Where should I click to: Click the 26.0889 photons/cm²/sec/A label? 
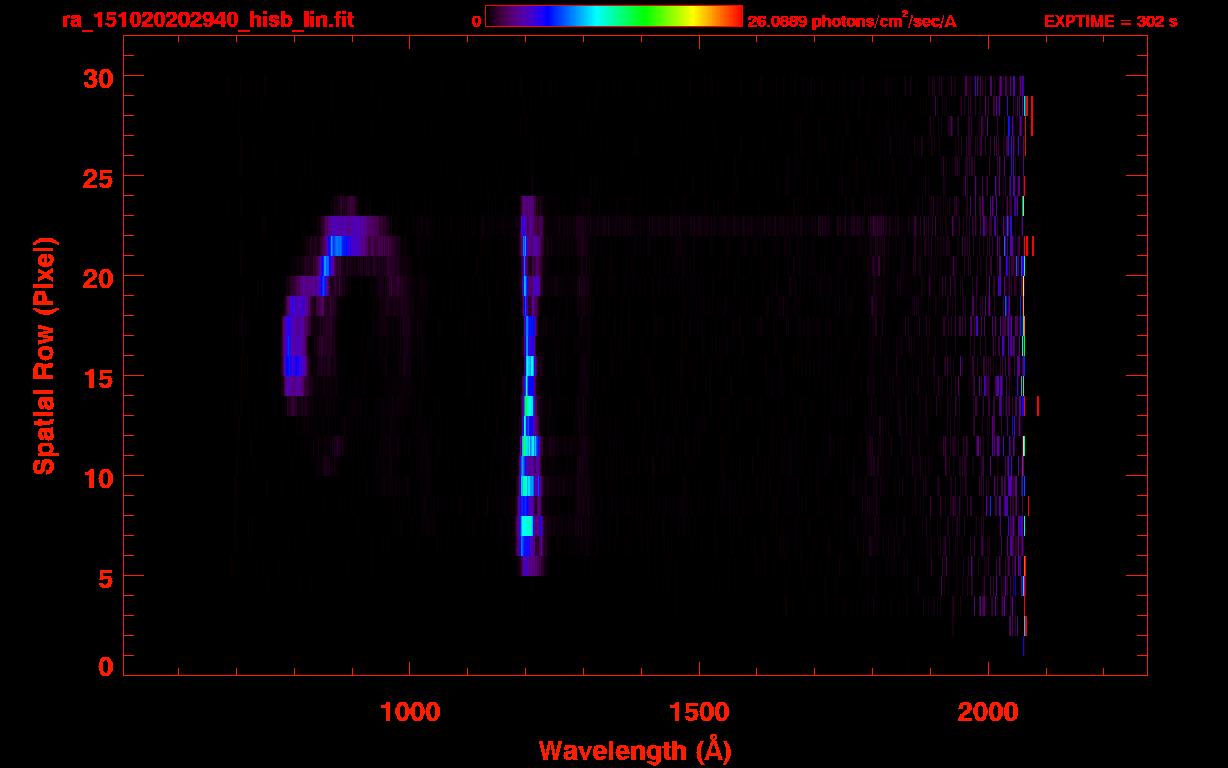(852, 21)
